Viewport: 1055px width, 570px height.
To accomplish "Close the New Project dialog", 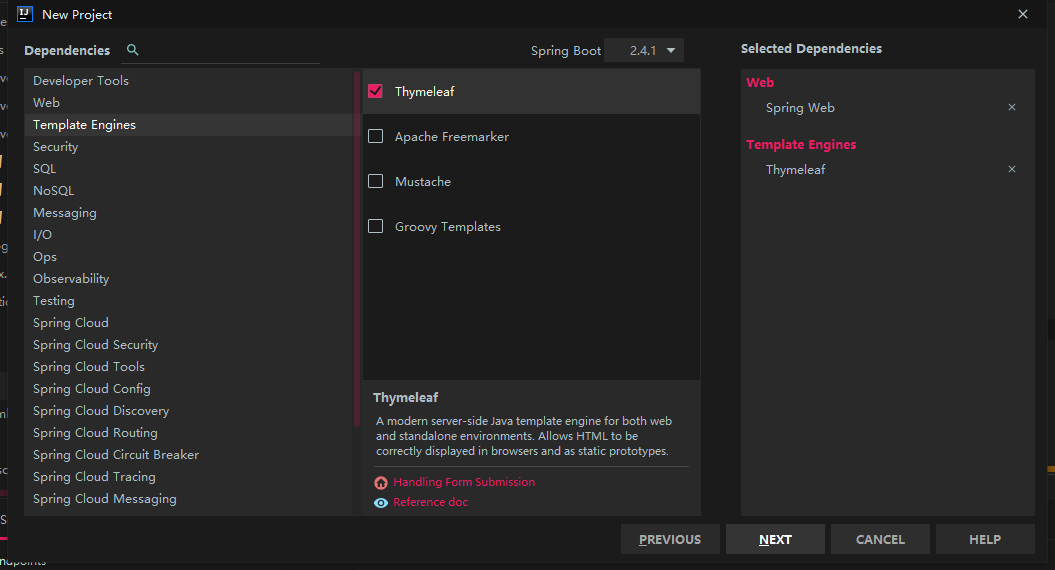I will (1023, 14).
